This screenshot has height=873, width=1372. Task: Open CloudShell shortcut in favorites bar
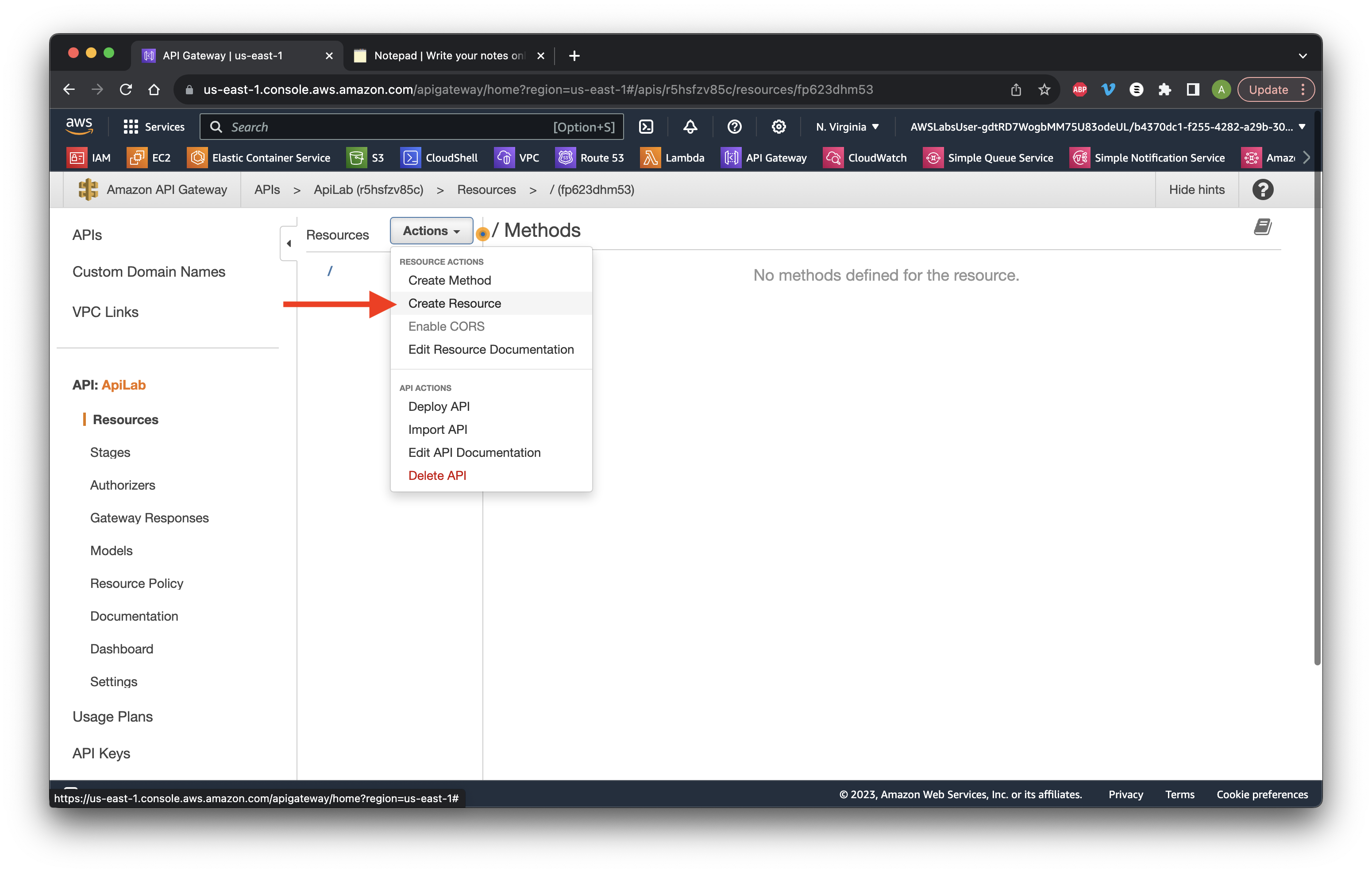tap(439, 158)
